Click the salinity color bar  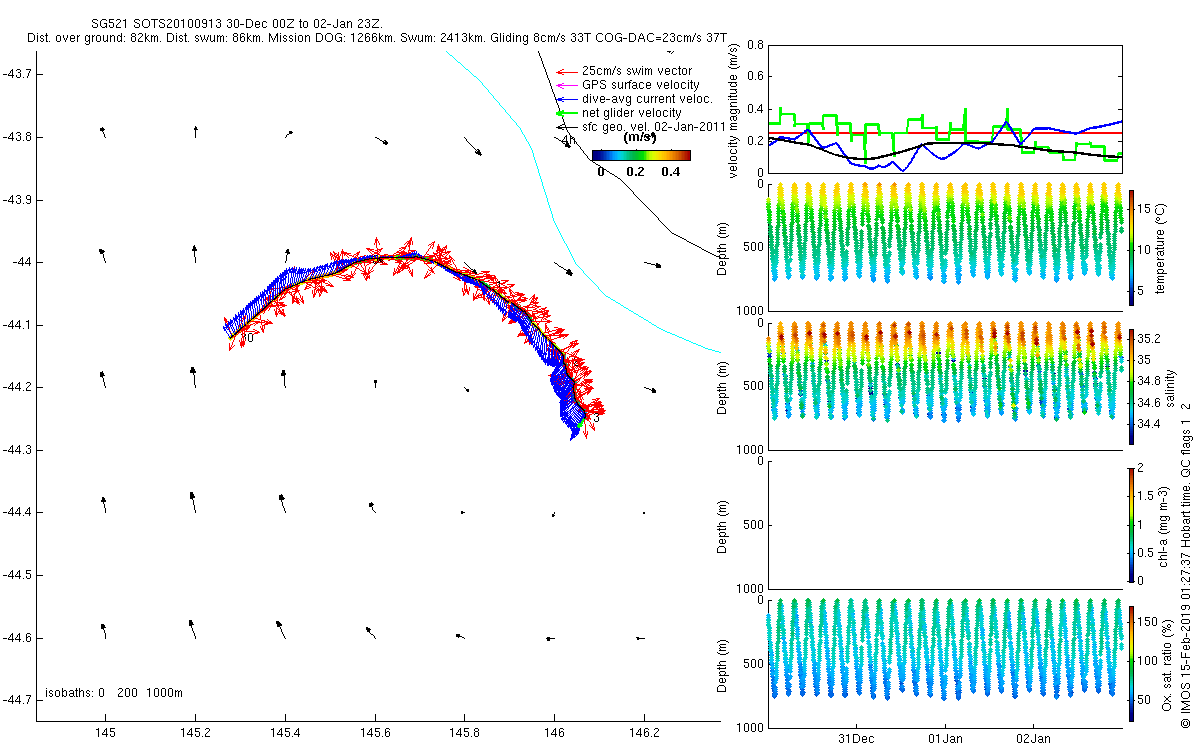click(1131, 386)
